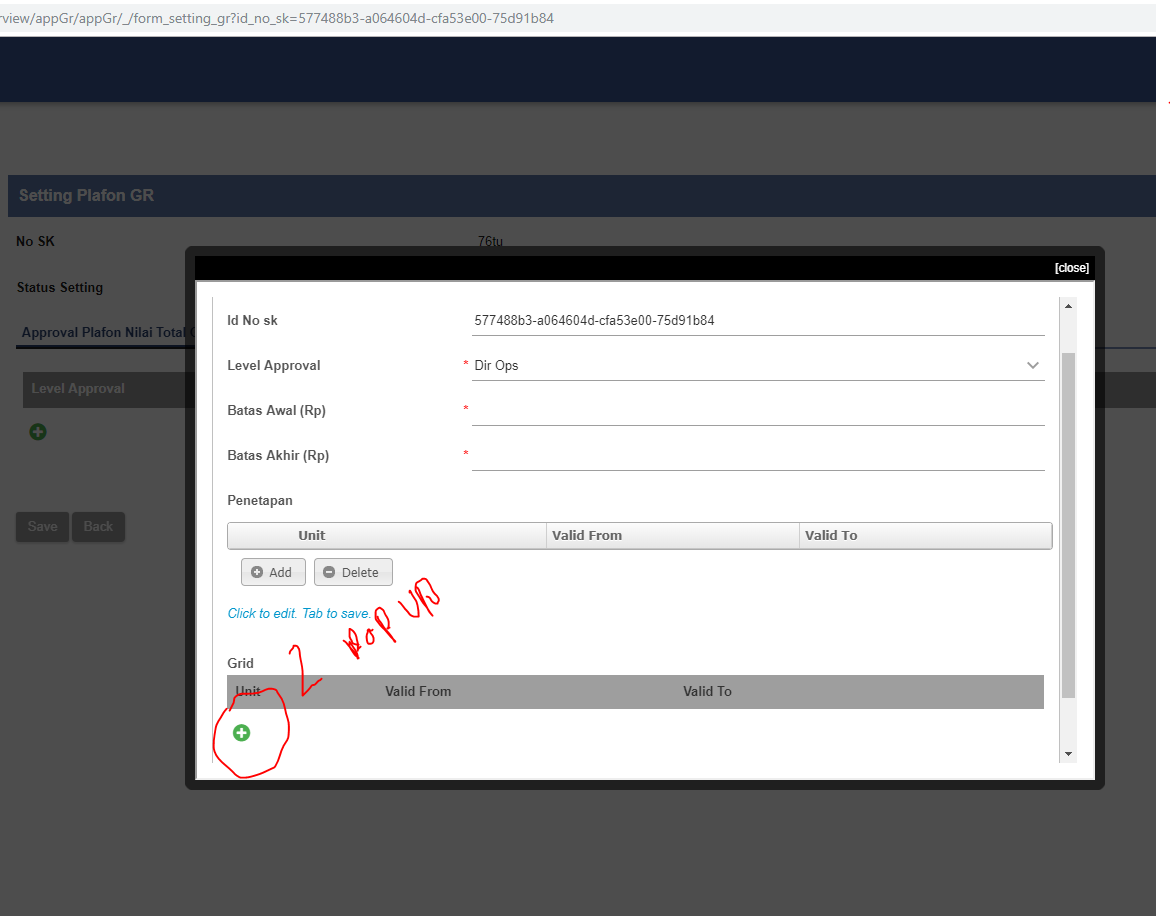
Task: Click Valid From header in Grid table
Action: [x=418, y=691]
